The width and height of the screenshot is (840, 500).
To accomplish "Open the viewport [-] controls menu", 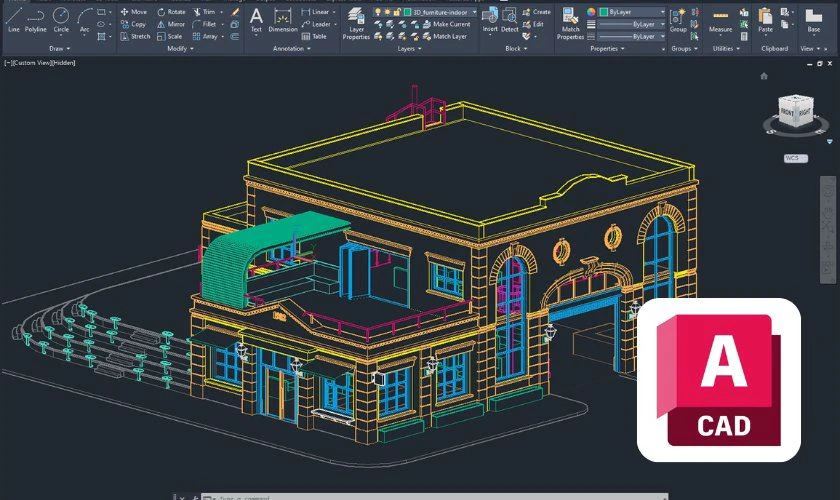I will 8,63.
